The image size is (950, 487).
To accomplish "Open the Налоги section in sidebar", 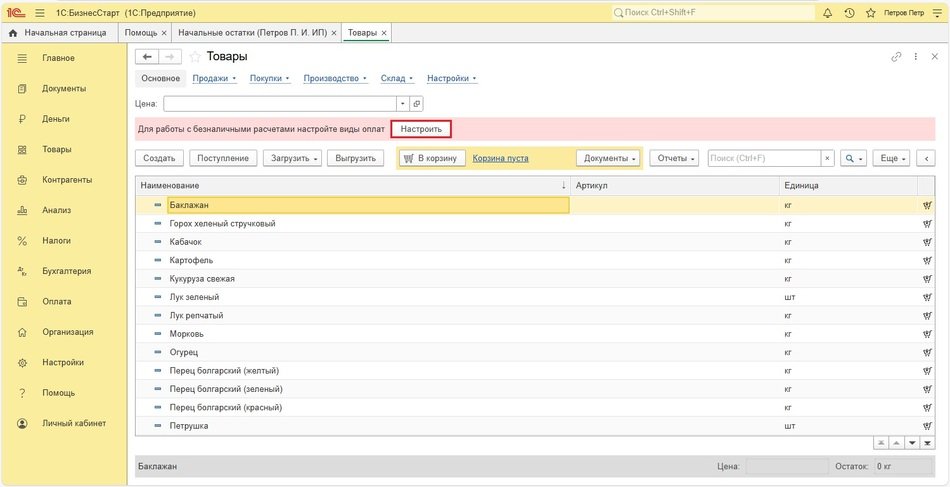I will click(x=56, y=241).
